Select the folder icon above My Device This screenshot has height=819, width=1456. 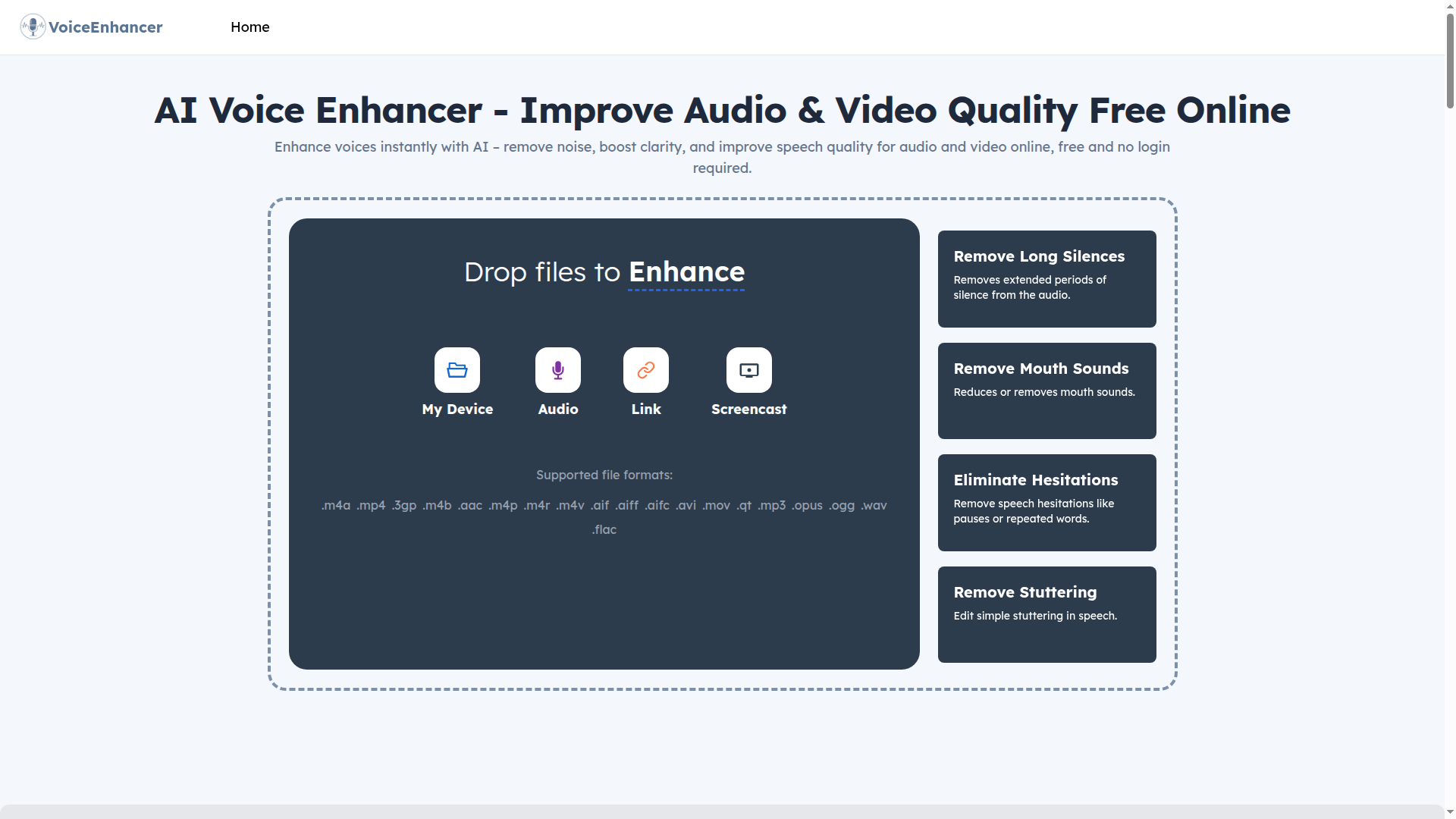point(457,370)
